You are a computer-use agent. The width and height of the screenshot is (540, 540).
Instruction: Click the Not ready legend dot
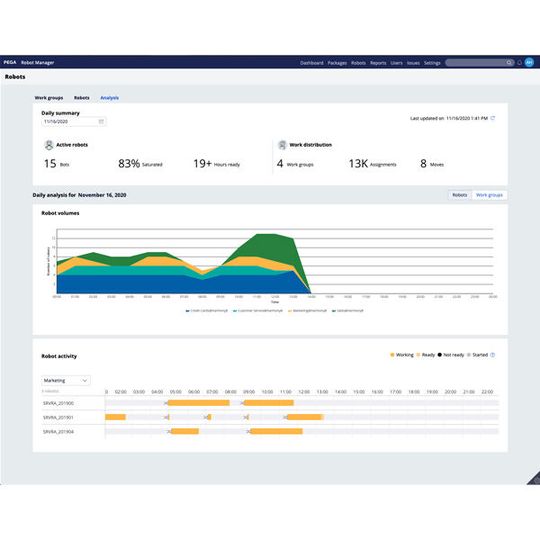439,355
